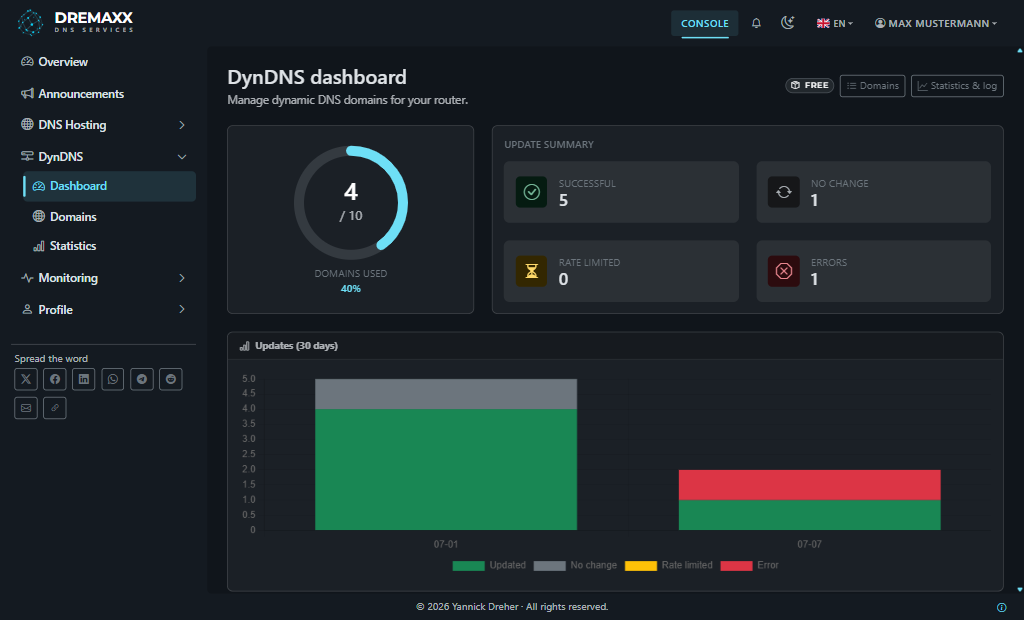Share on X (Twitter)
1024x620 pixels.
point(26,380)
